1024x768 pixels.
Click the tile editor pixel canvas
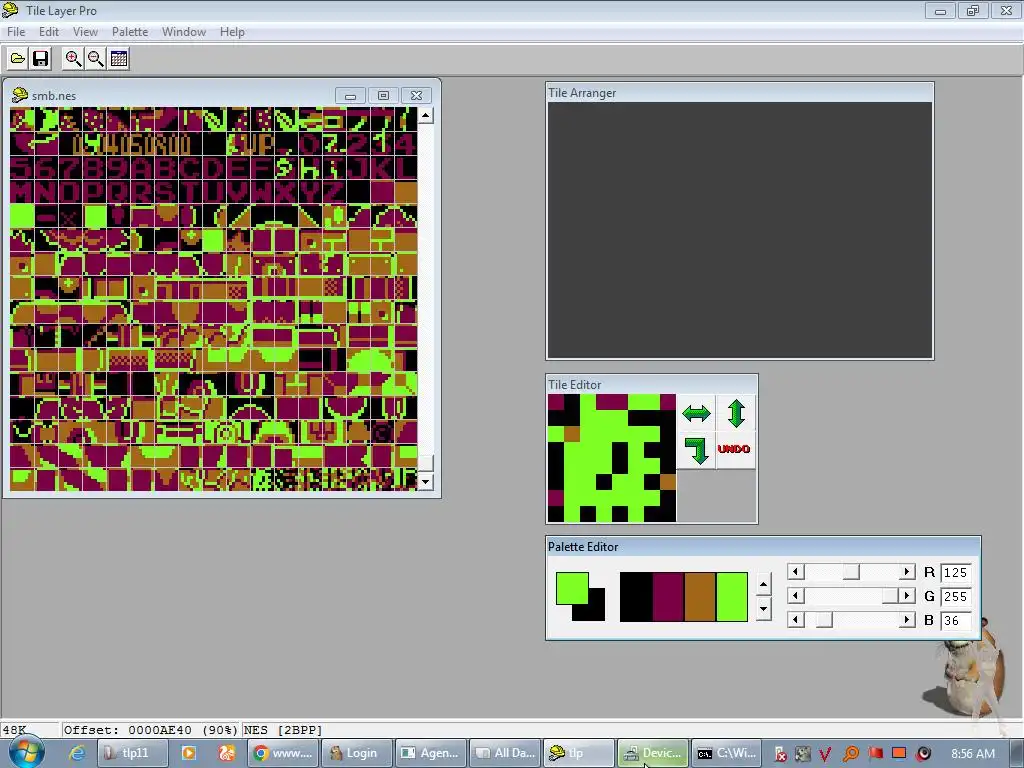[612, 458]
